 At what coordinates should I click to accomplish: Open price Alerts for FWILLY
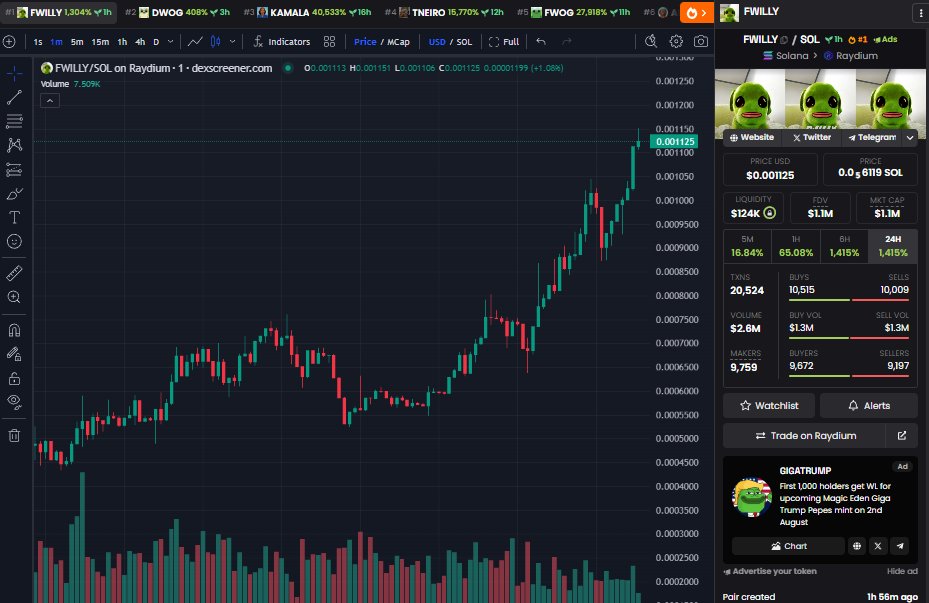pos(869,406)
